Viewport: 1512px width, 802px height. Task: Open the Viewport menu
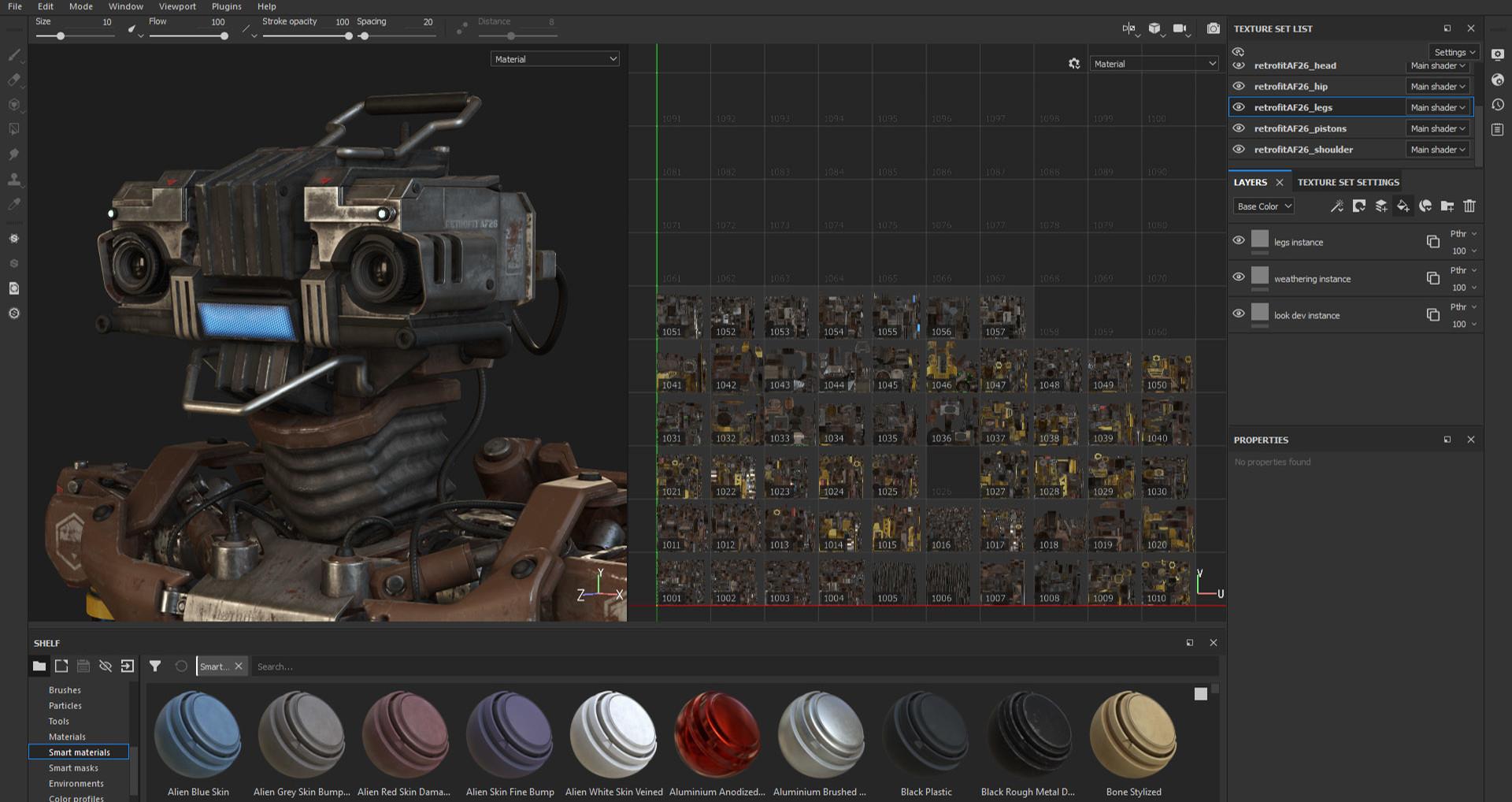pyautogui.click(x=176, y=6)
